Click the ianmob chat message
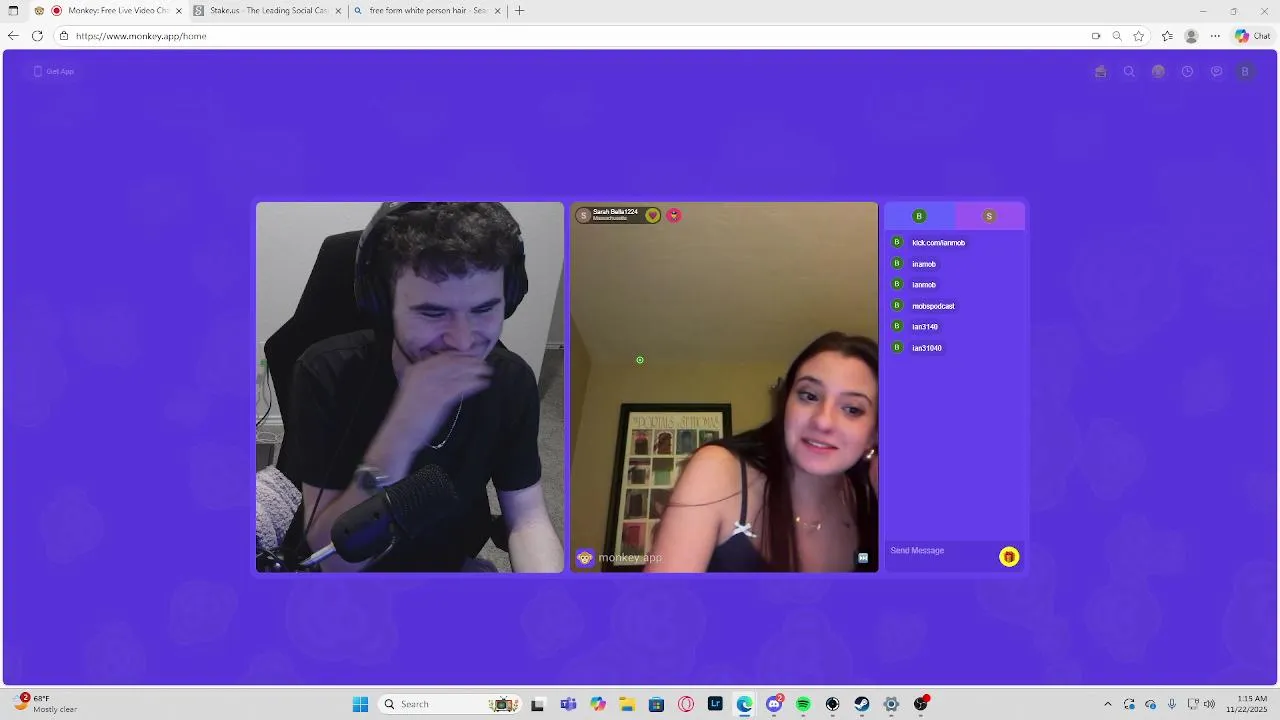 924,285
